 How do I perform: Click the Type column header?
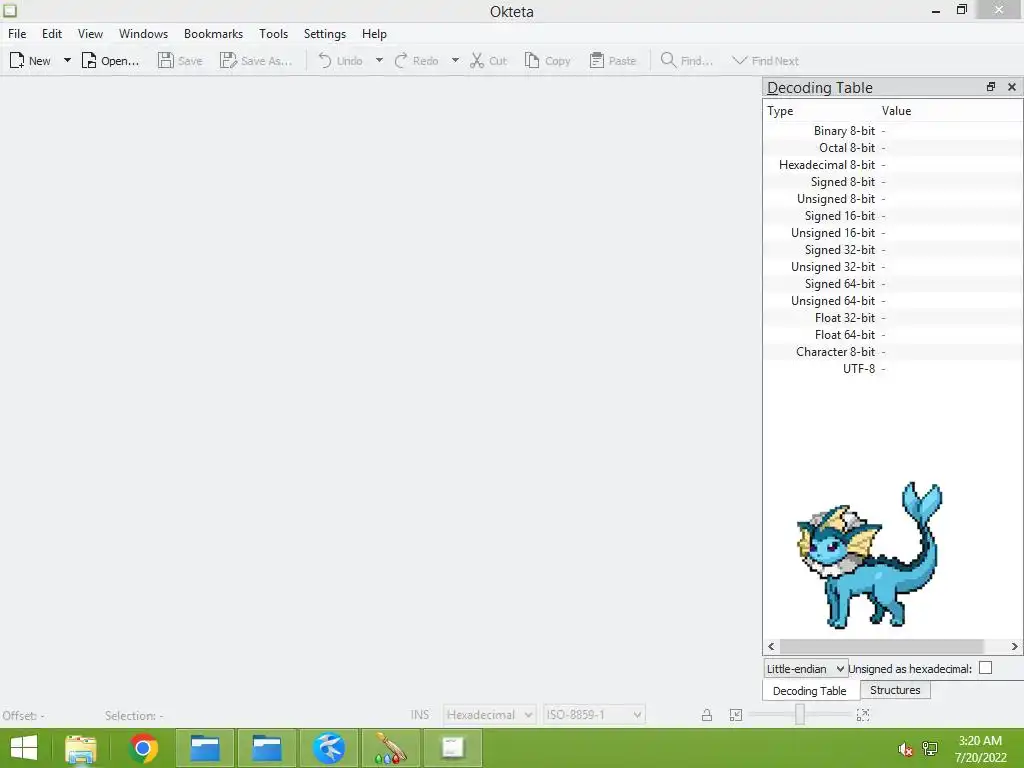pyautogui.click(x=821, y=111)
